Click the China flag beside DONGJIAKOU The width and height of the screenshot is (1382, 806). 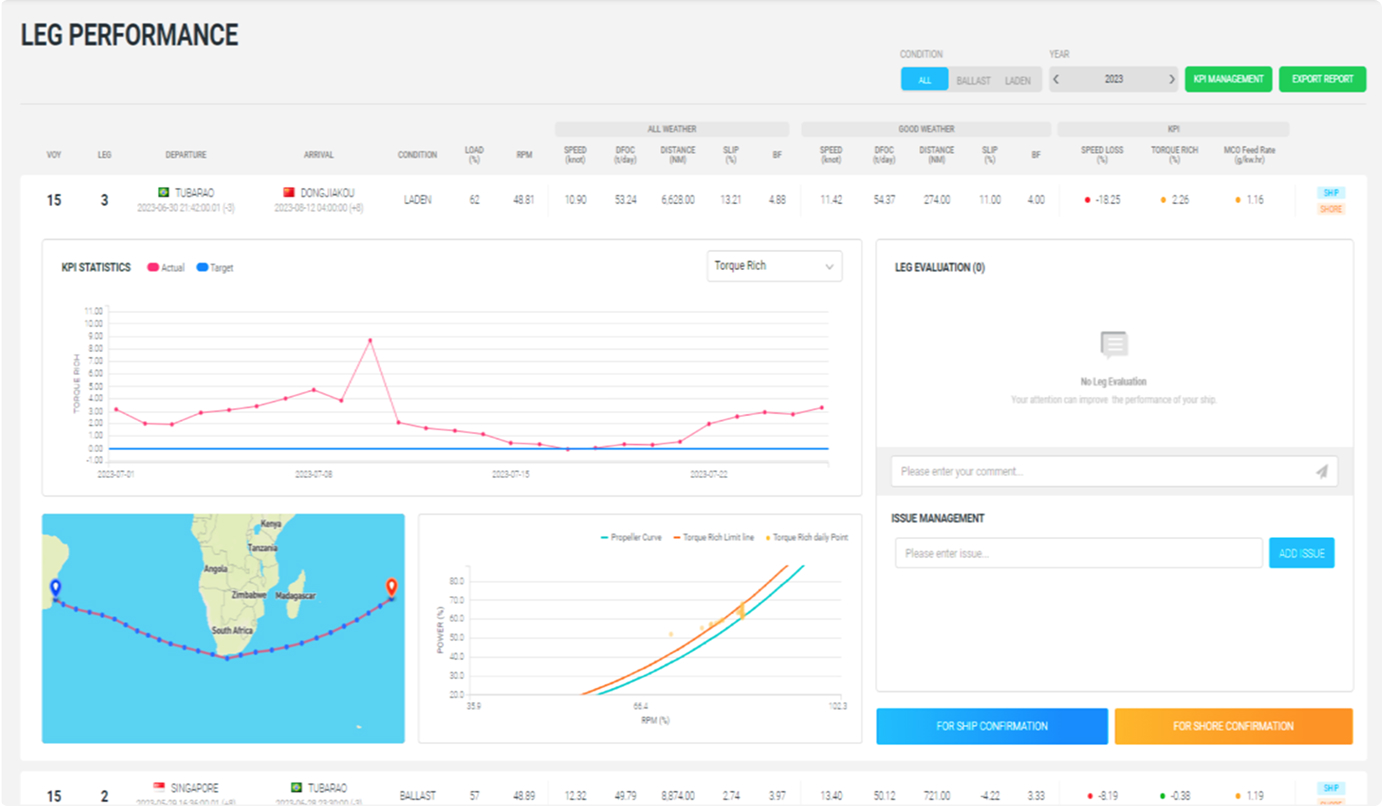289,192
